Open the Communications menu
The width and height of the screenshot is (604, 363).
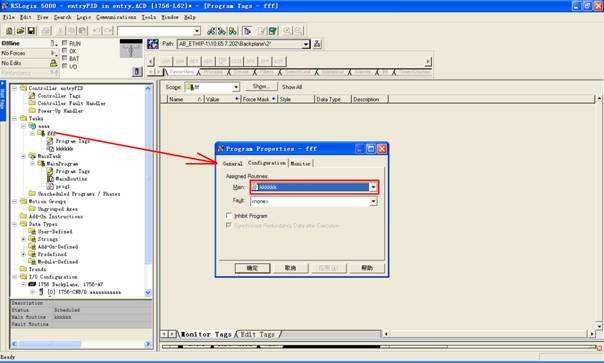tap(116, 17)
